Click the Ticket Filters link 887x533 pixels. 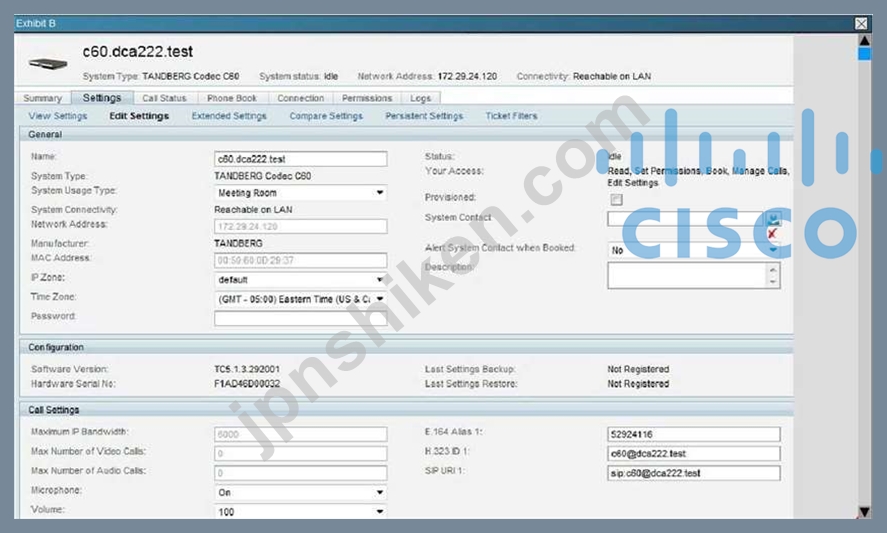pos(511,116)
